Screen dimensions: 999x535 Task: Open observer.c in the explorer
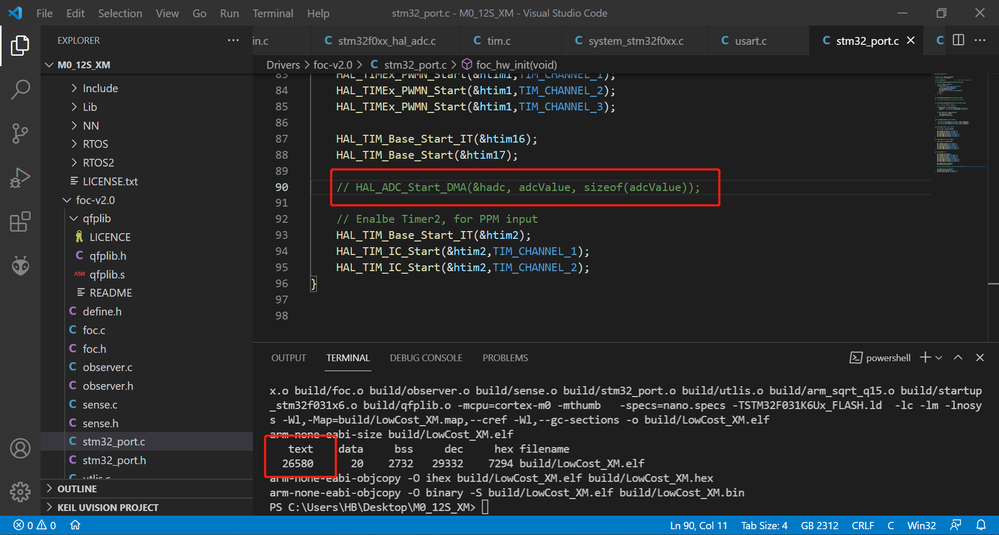click(x=107, y=367)
